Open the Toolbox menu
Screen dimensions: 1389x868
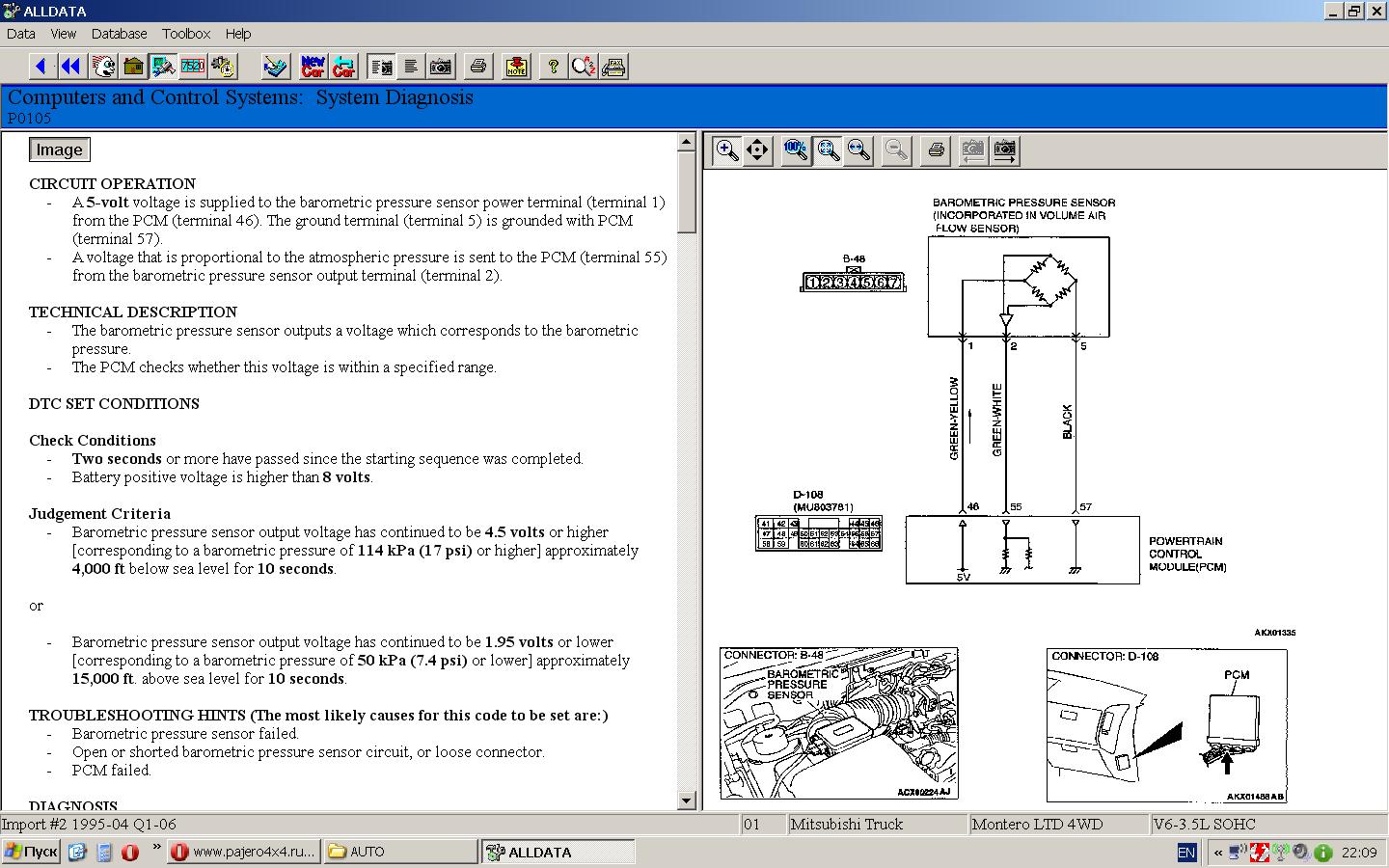pyautogui.click(x=185, y=34)
